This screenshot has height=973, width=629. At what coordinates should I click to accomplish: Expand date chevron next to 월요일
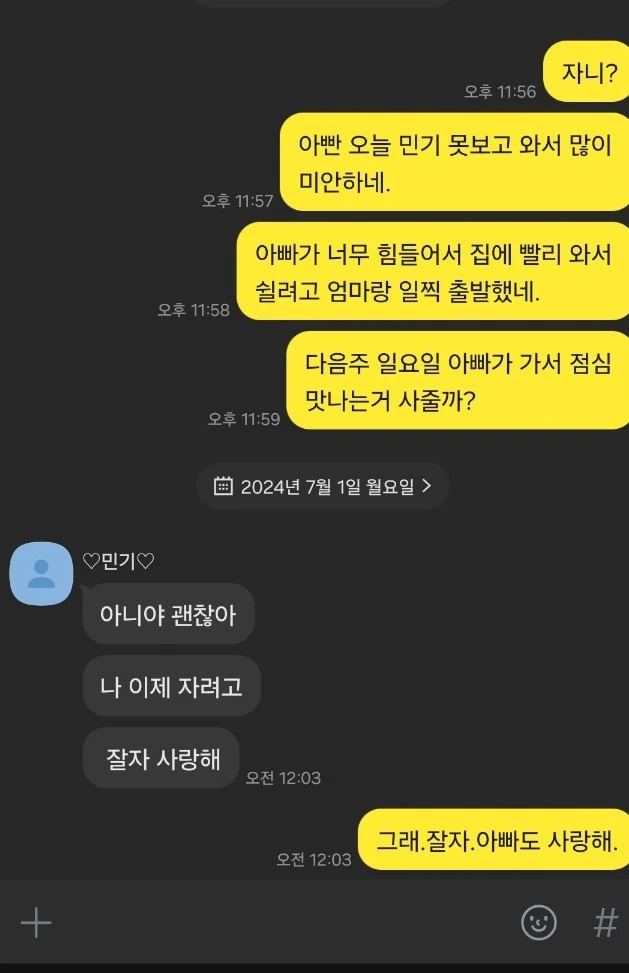coord(427,485)
